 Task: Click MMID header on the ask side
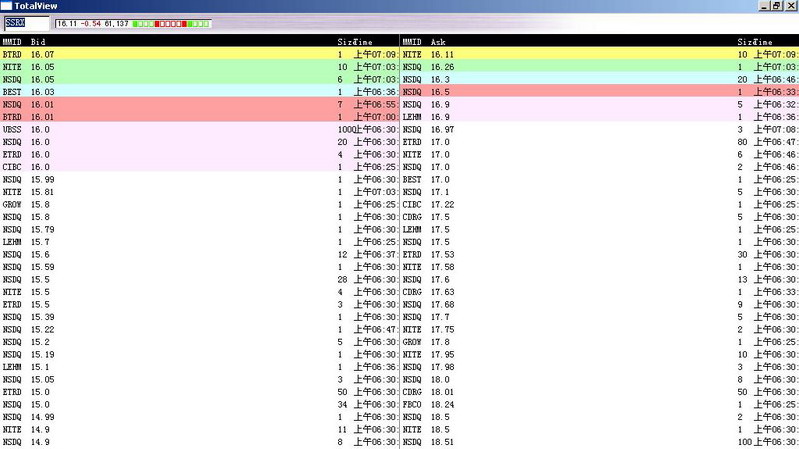(x=412, y=42)
